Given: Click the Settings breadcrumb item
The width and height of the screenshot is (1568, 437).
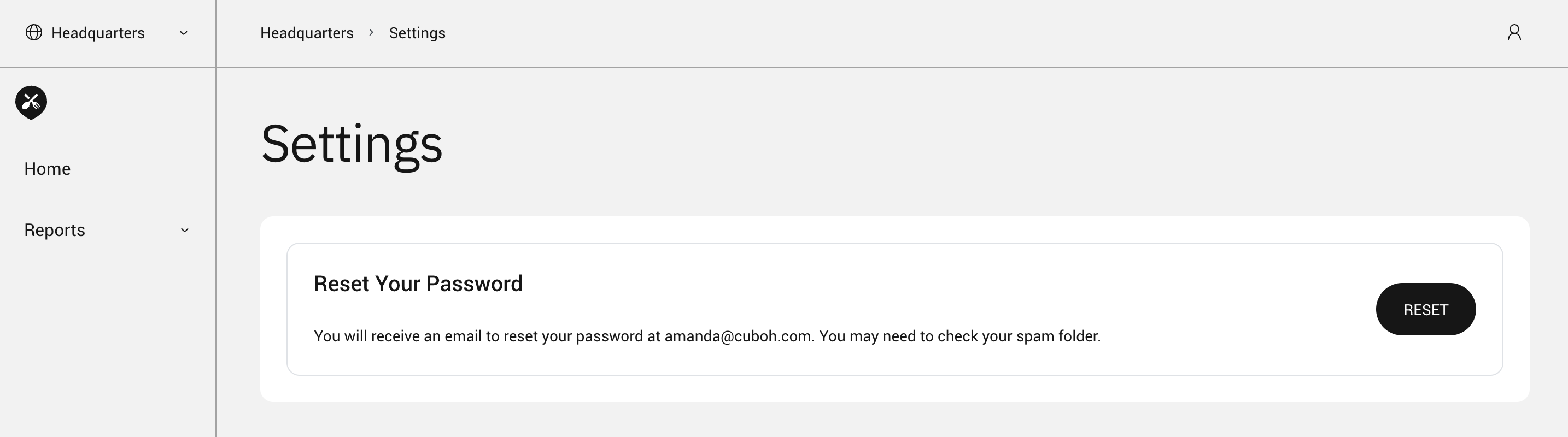Looking at the screenshot, I should point(417,33).
